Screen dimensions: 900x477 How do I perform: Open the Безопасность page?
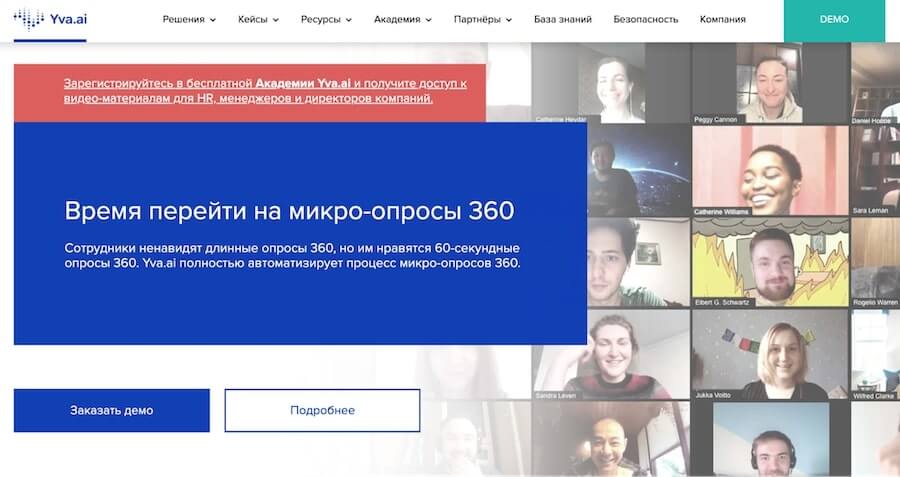tap(646, 19)
